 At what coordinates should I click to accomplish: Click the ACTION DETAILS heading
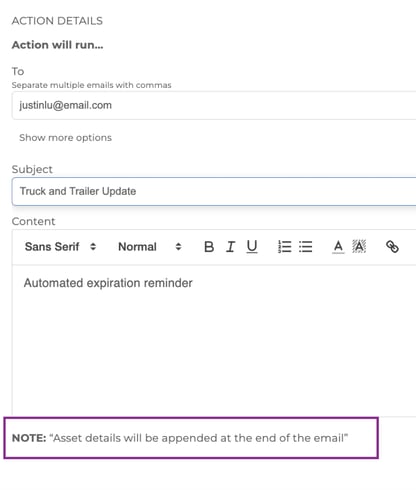click(x=57, y=21)
